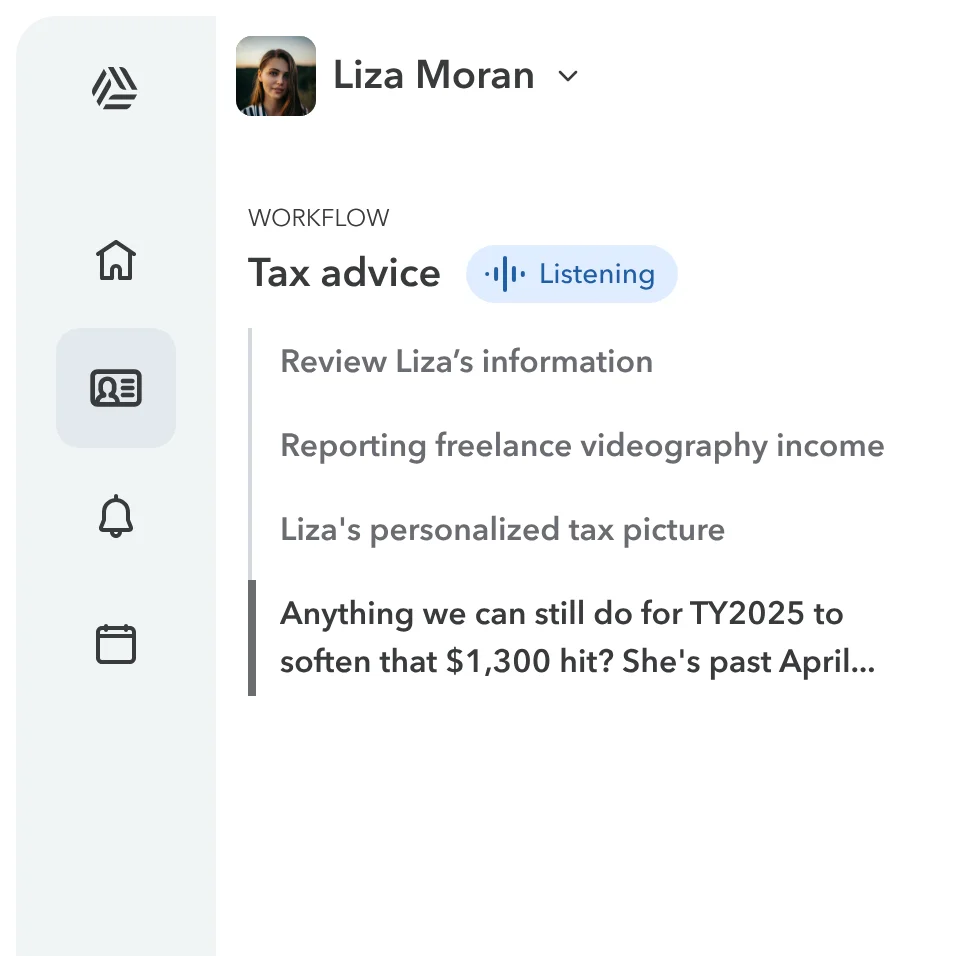This screenshot has width=956, height=956.
Task: Open the calendar icon
Action: [116, 644]
